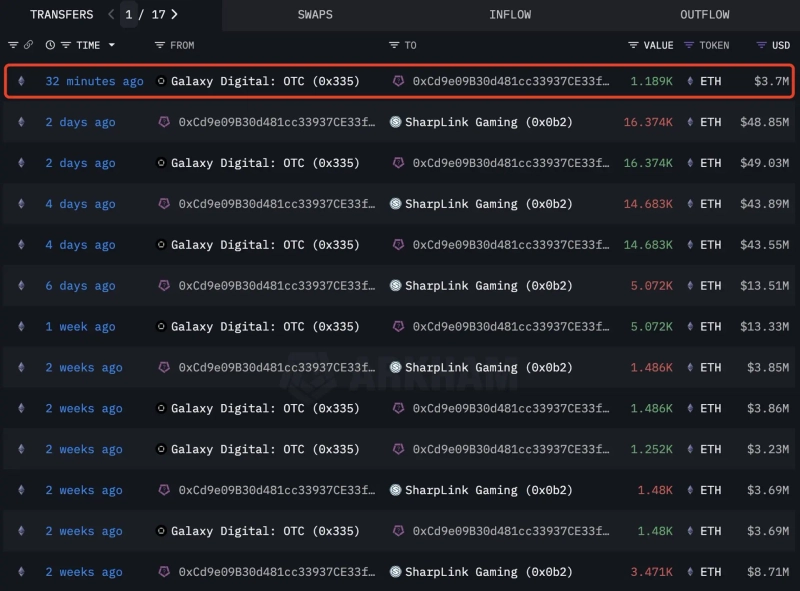Go to next page of transfers

175,15
